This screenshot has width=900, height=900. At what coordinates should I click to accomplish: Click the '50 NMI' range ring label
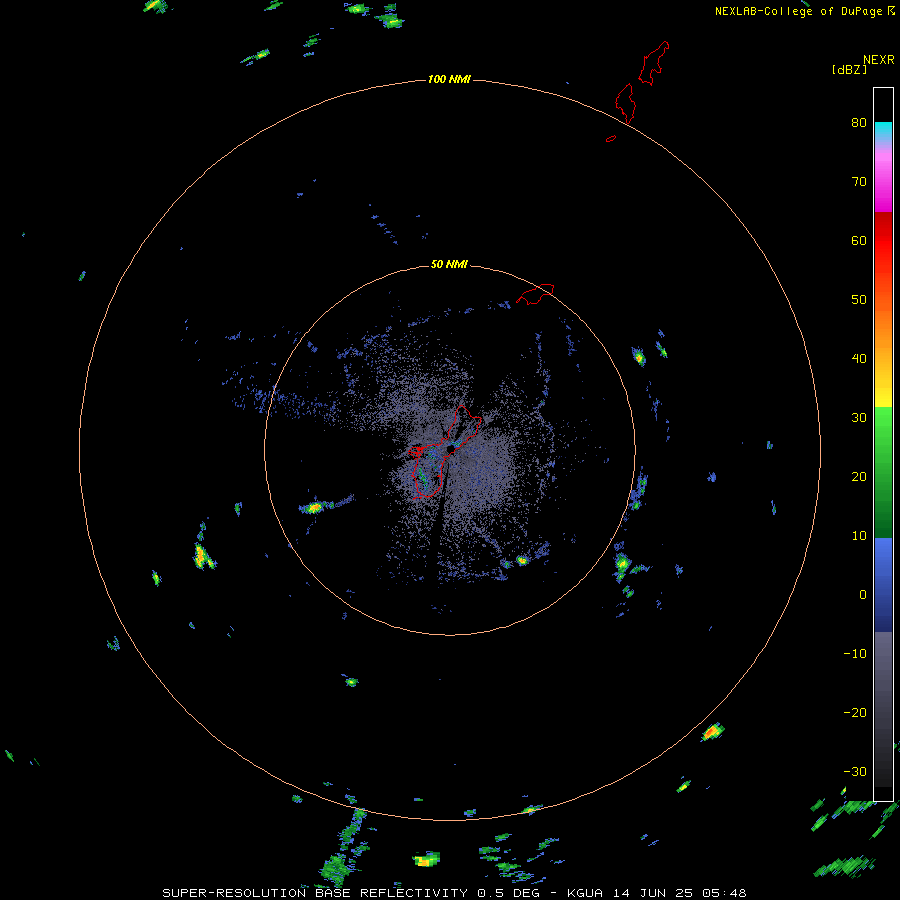point(449,265)
